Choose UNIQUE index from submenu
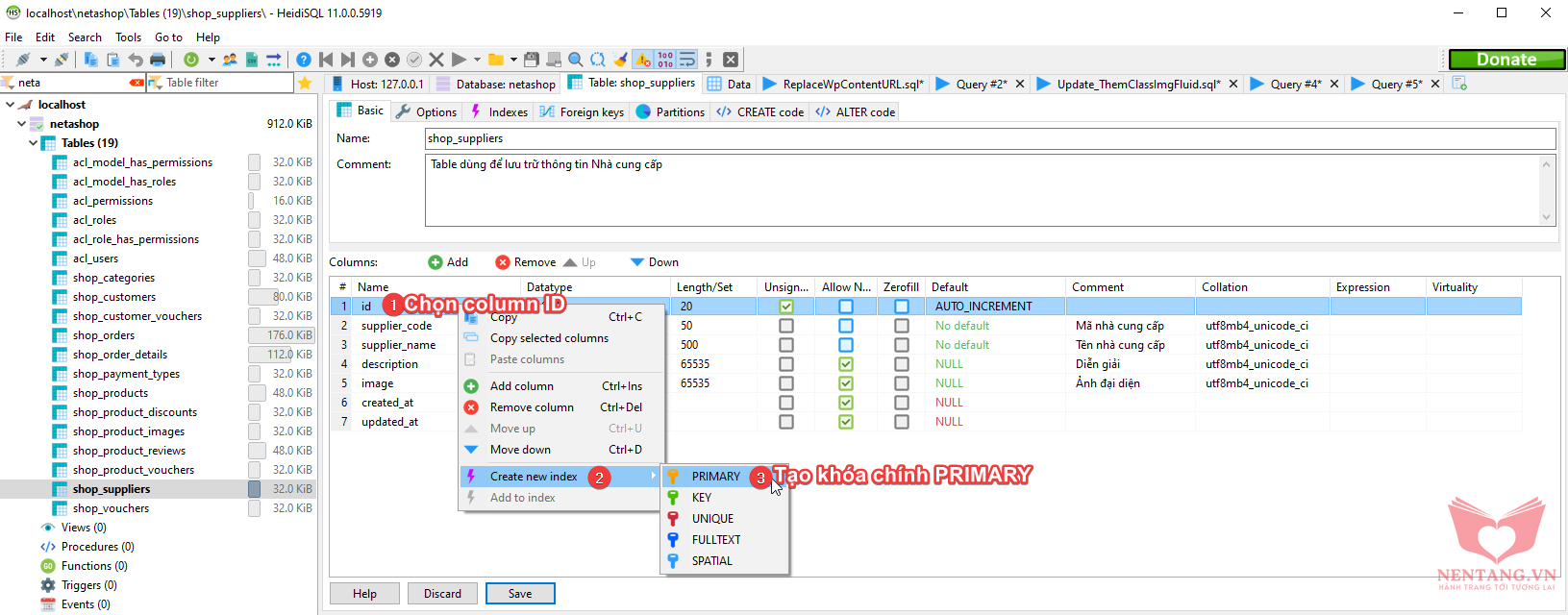Viewport: 1568px width, 615px height. tap(712, 519)
